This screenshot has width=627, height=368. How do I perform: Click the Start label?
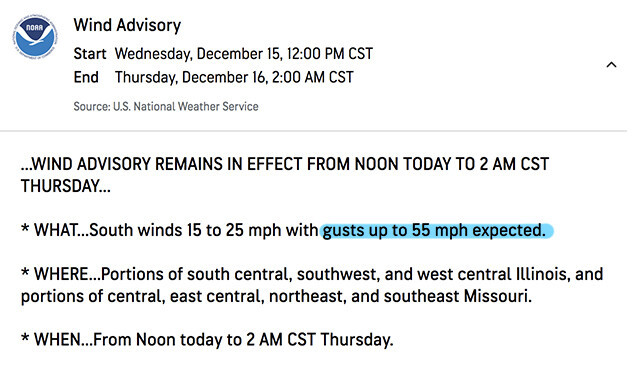pos(90,54)
